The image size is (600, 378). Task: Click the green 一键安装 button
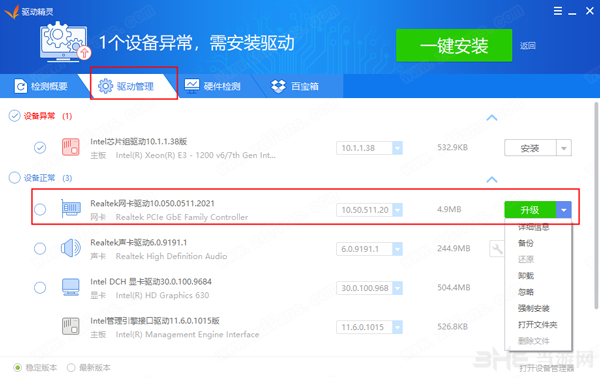point(454,46)
